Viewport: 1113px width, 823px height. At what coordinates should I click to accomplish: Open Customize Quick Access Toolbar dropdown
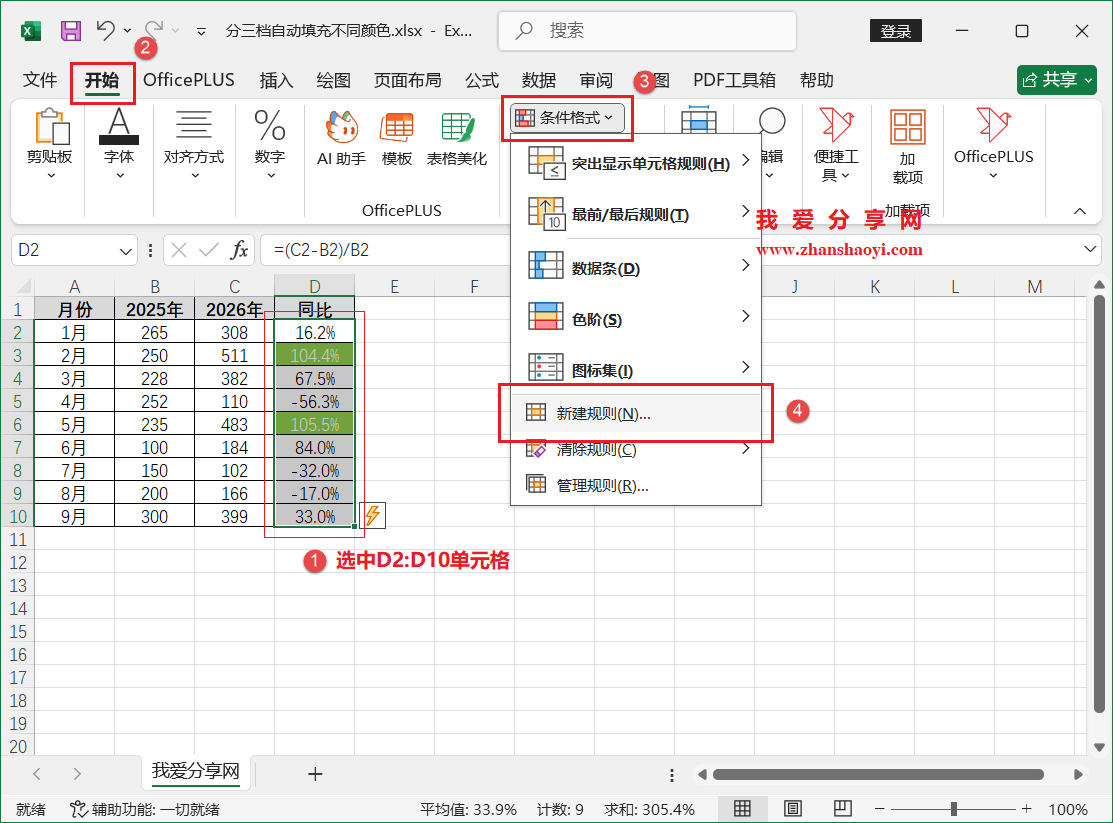[x=202, y=31]
